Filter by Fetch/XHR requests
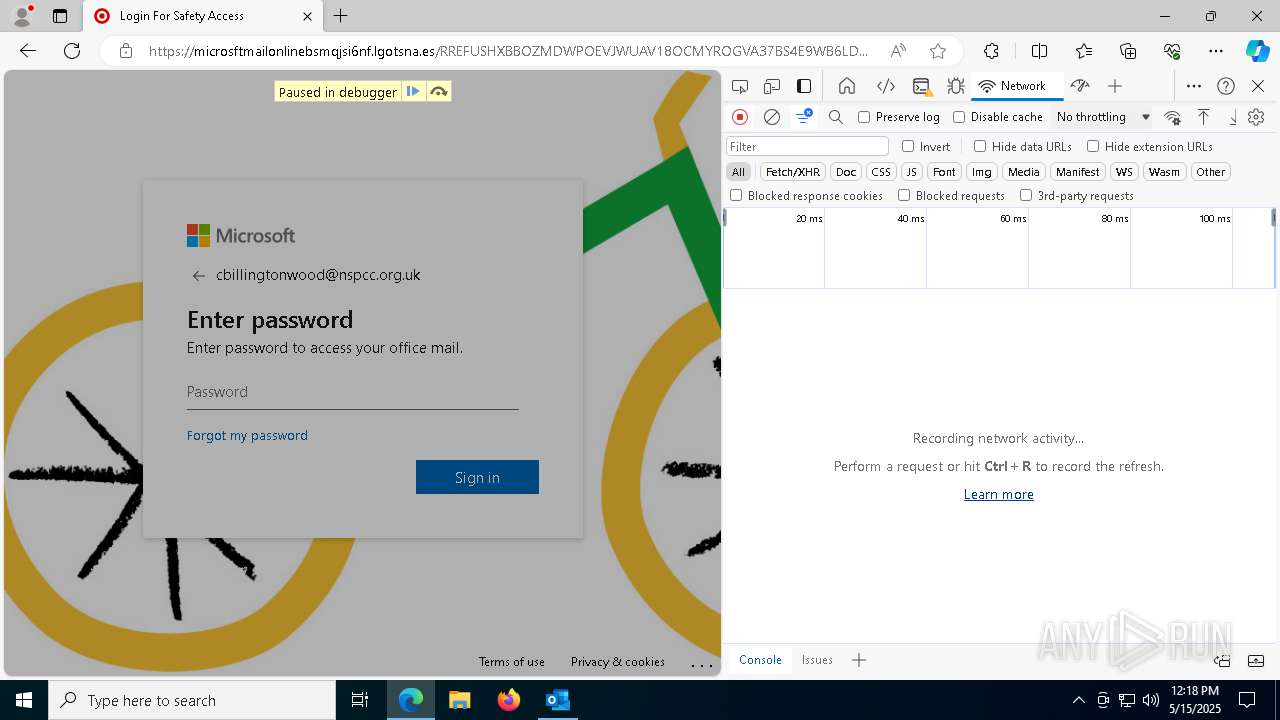The height and width of the screenshot is (720, 1280). (793, 172)
